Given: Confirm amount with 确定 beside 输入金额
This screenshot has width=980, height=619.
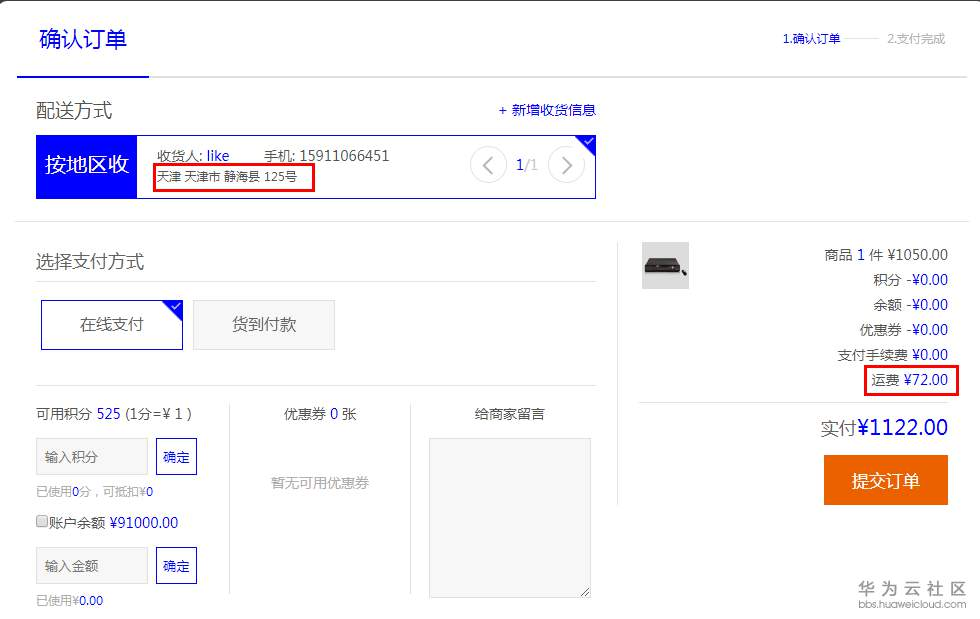Looking at the screenshot, I should point(176,565).
